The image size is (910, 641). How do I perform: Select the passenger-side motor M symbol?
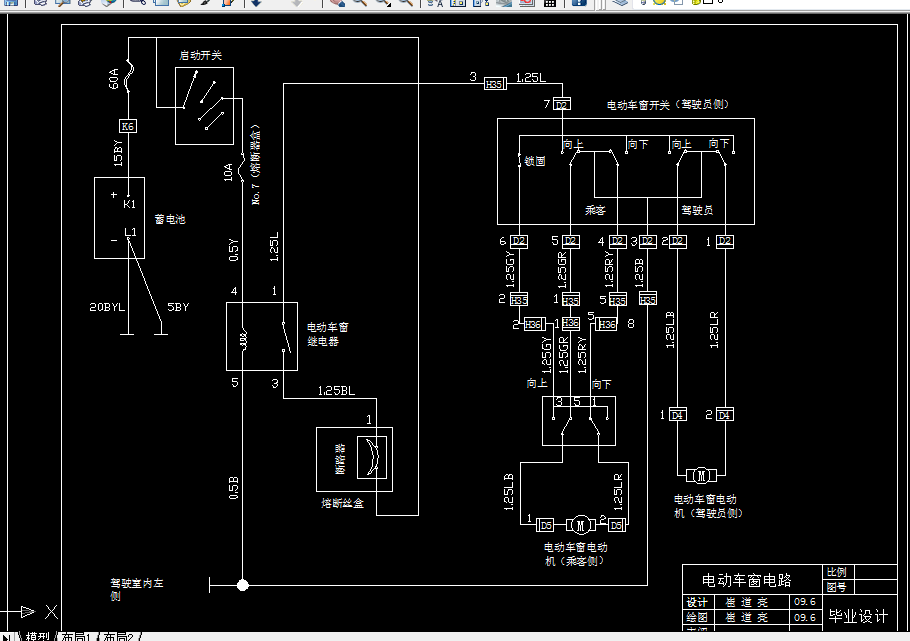(x=580, y=525)
